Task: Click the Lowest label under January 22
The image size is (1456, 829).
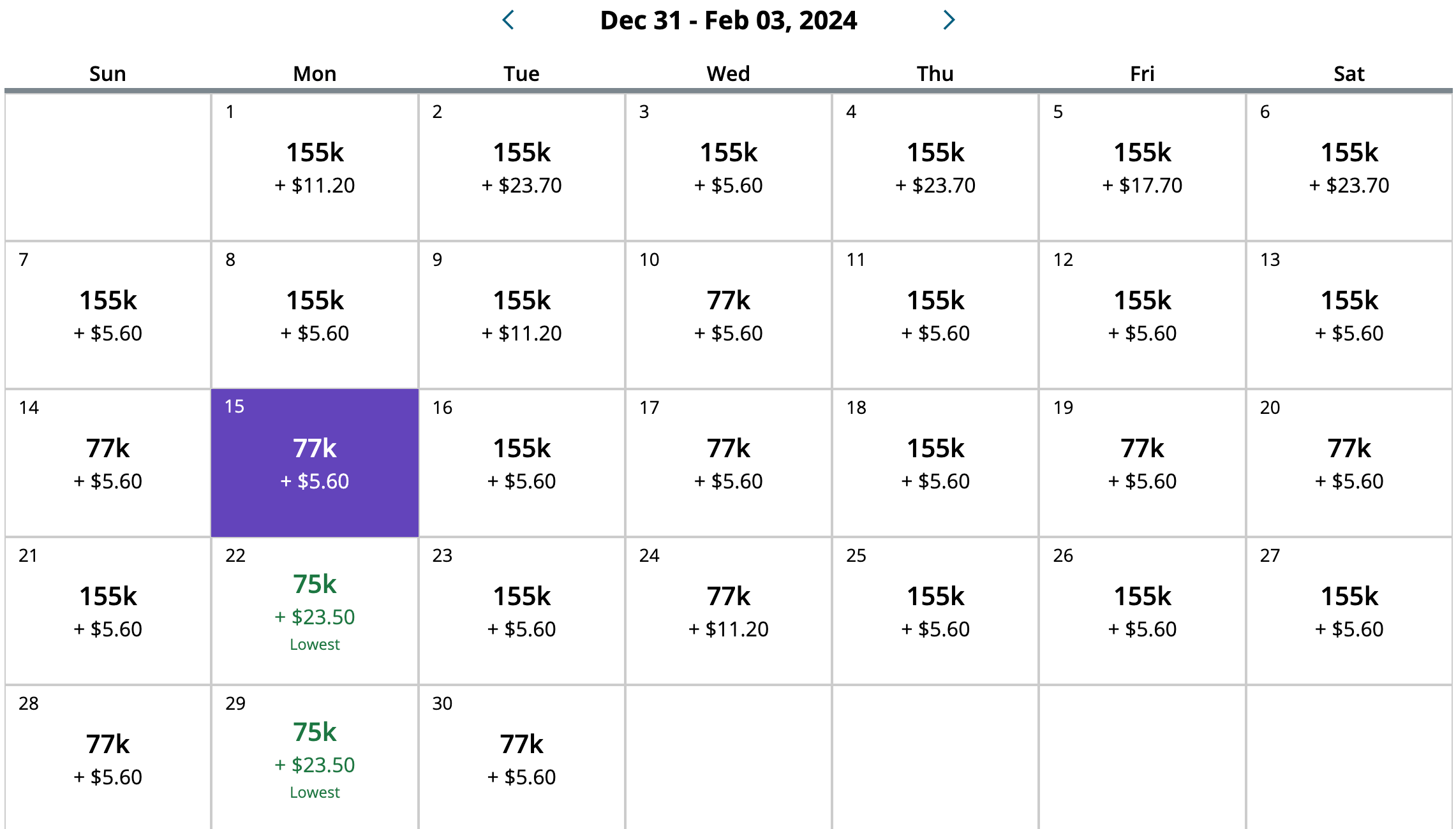Action: [x=315, y=644]
